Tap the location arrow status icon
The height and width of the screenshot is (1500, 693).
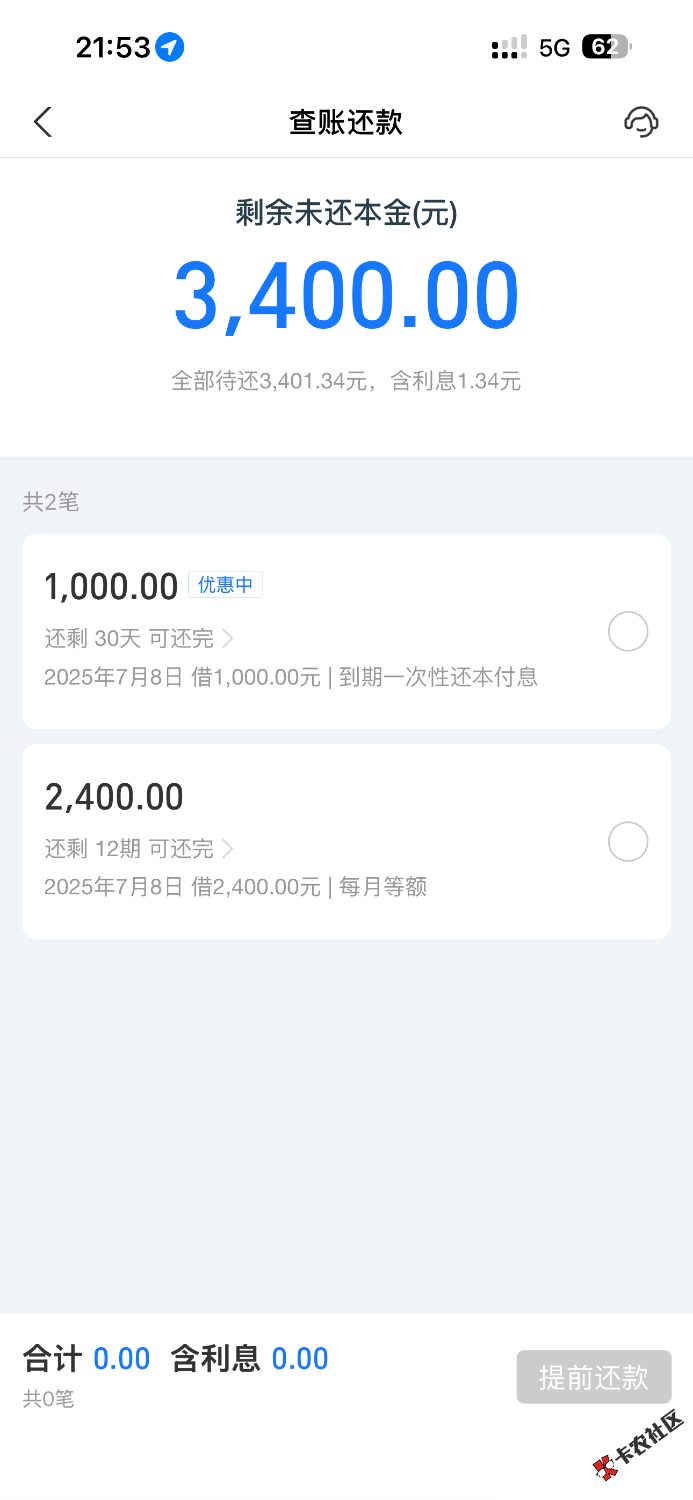coord(170,47)
